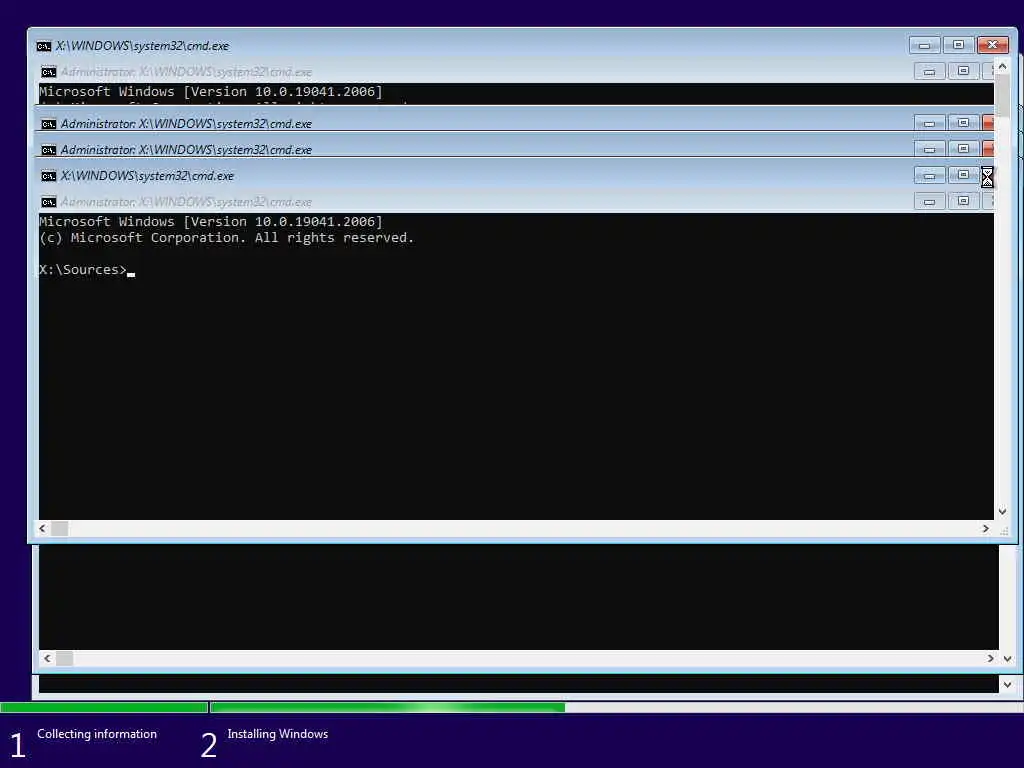Close the topmost X:\WINDOWS\system32\cmd.exe window

pyautogui.click(x=993, y=44)
